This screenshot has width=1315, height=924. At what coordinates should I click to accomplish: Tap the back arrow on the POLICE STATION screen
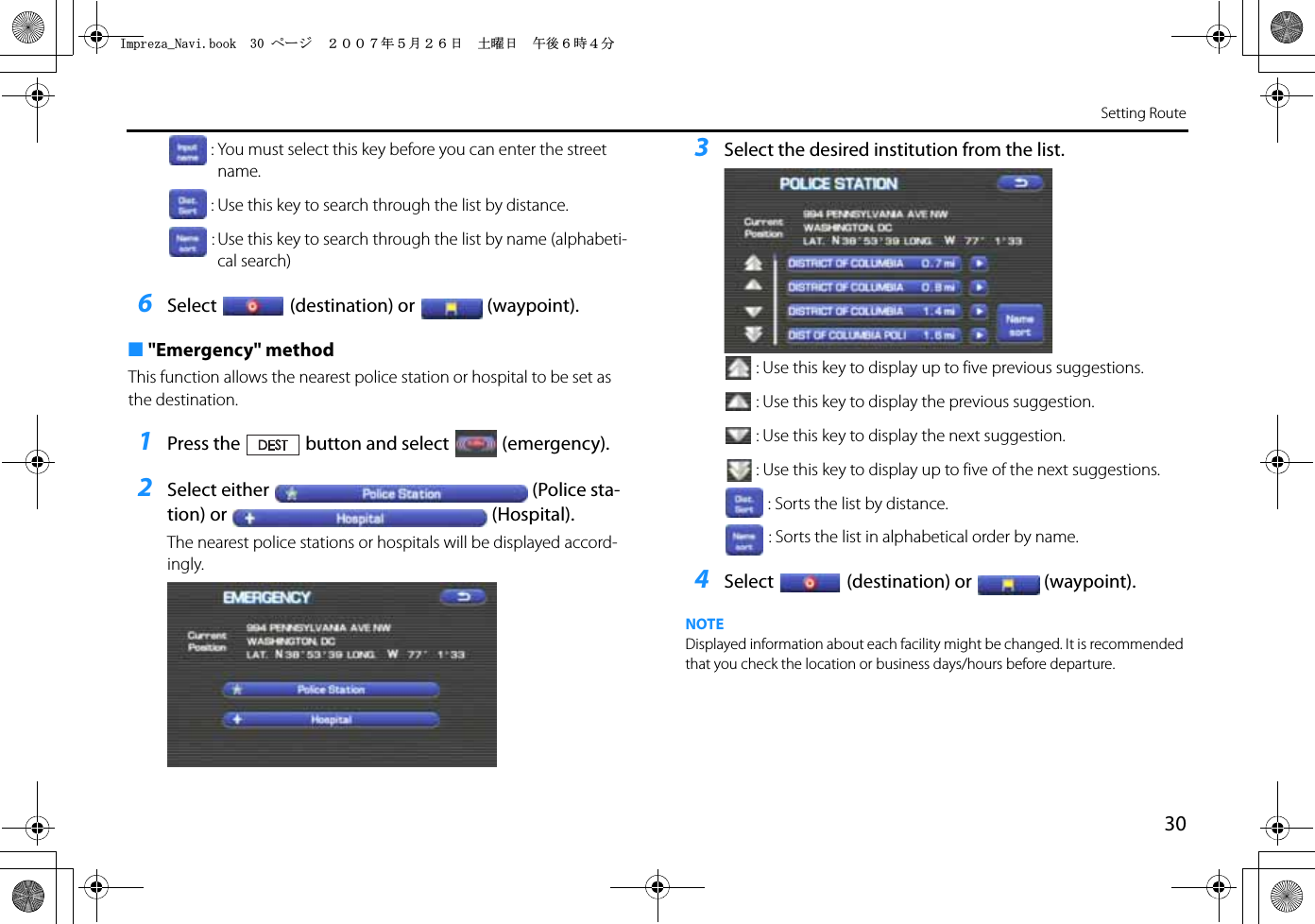click(x=1020, y=182)
